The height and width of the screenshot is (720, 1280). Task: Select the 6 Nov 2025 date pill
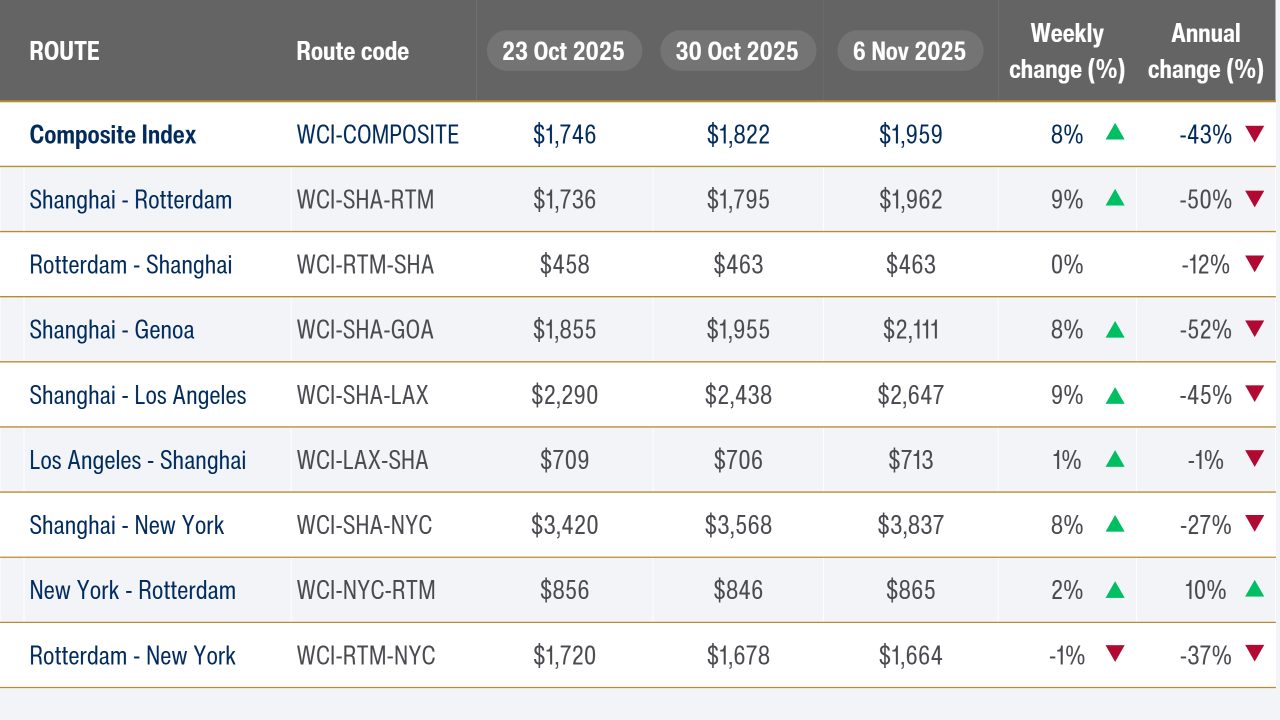(910, 51)
